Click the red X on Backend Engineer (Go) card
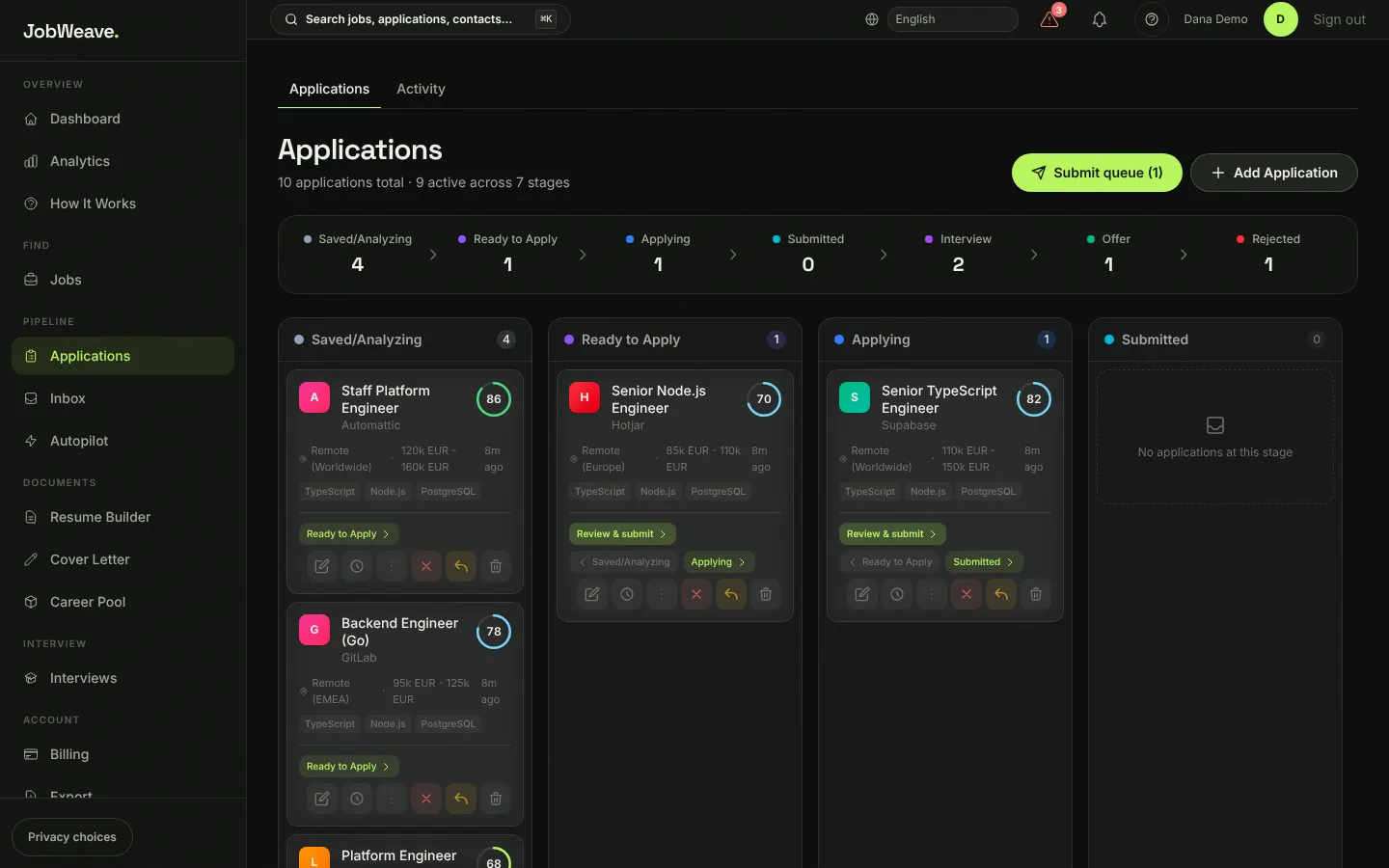1389x868 pixels. coord(426,799)
